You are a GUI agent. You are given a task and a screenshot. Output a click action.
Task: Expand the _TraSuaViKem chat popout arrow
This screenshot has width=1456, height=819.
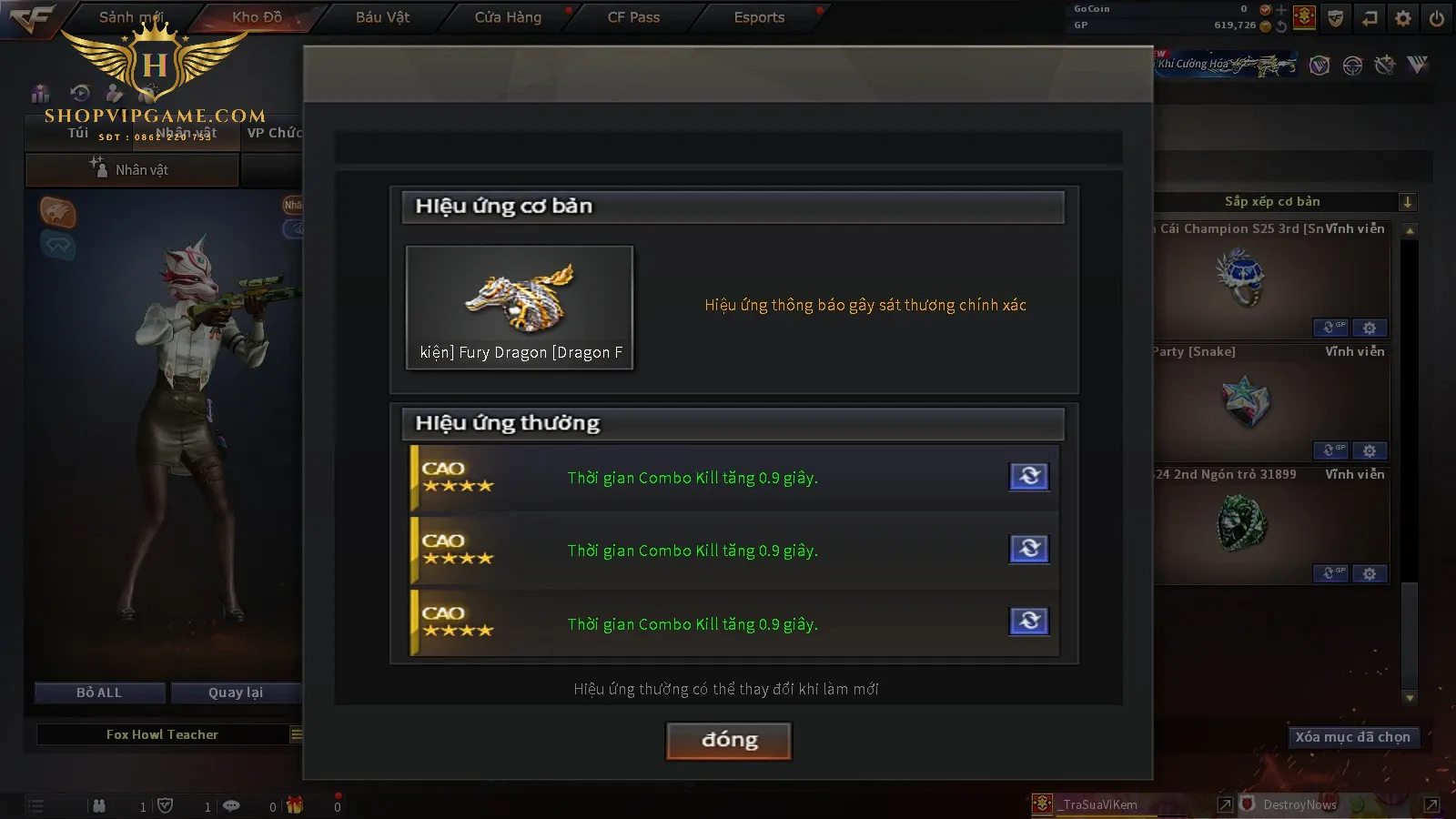1225,804
